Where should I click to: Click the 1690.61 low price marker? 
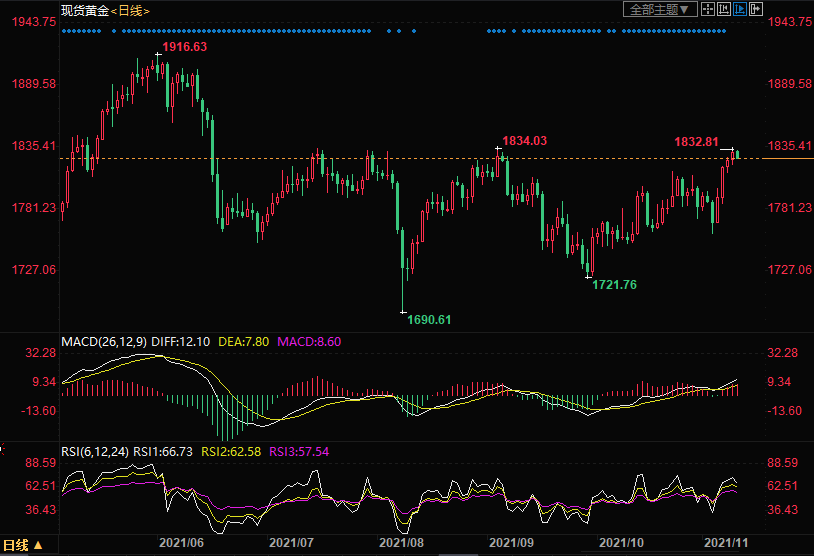coord(430,320)
